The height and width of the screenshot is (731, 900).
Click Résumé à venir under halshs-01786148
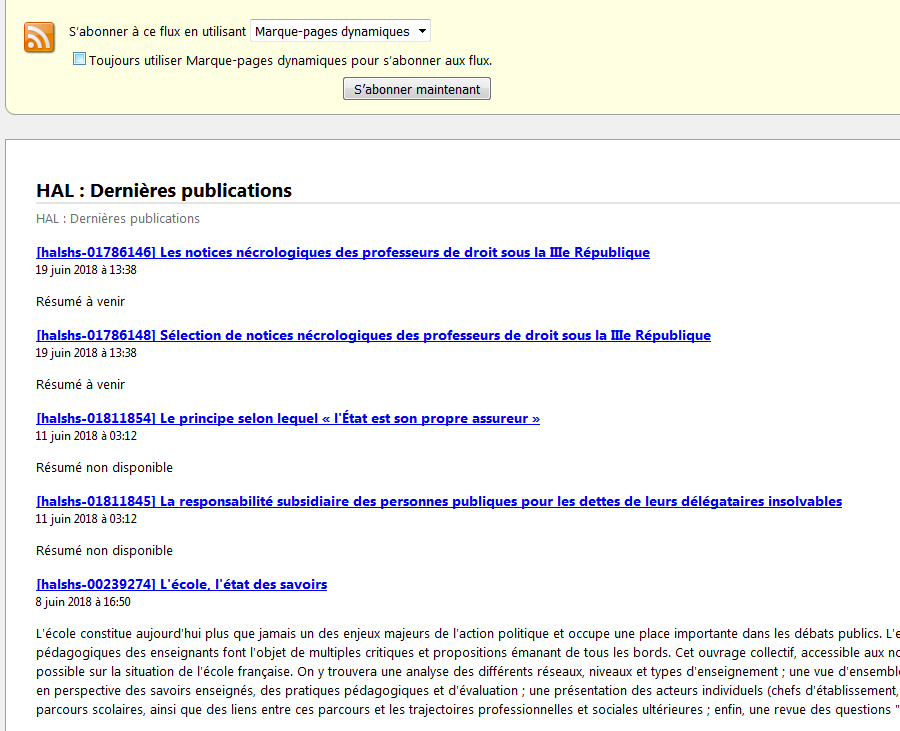80,384
